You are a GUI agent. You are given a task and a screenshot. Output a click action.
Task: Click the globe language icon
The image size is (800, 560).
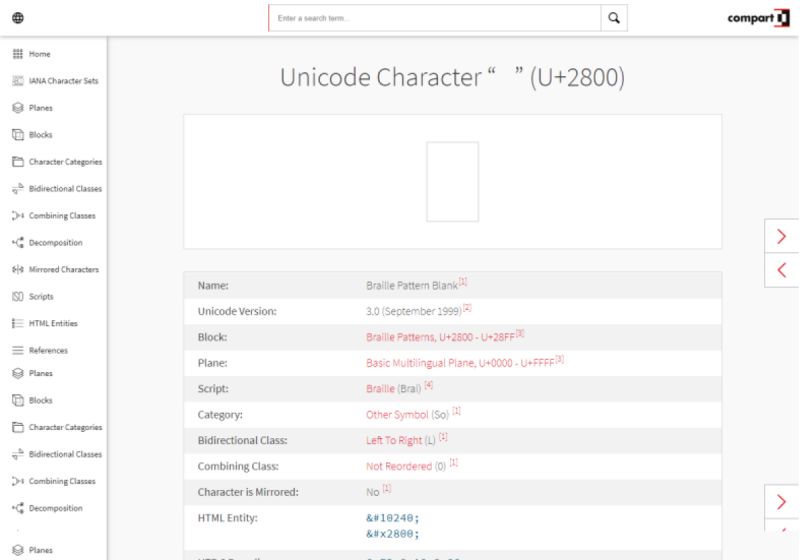point(18,18)
